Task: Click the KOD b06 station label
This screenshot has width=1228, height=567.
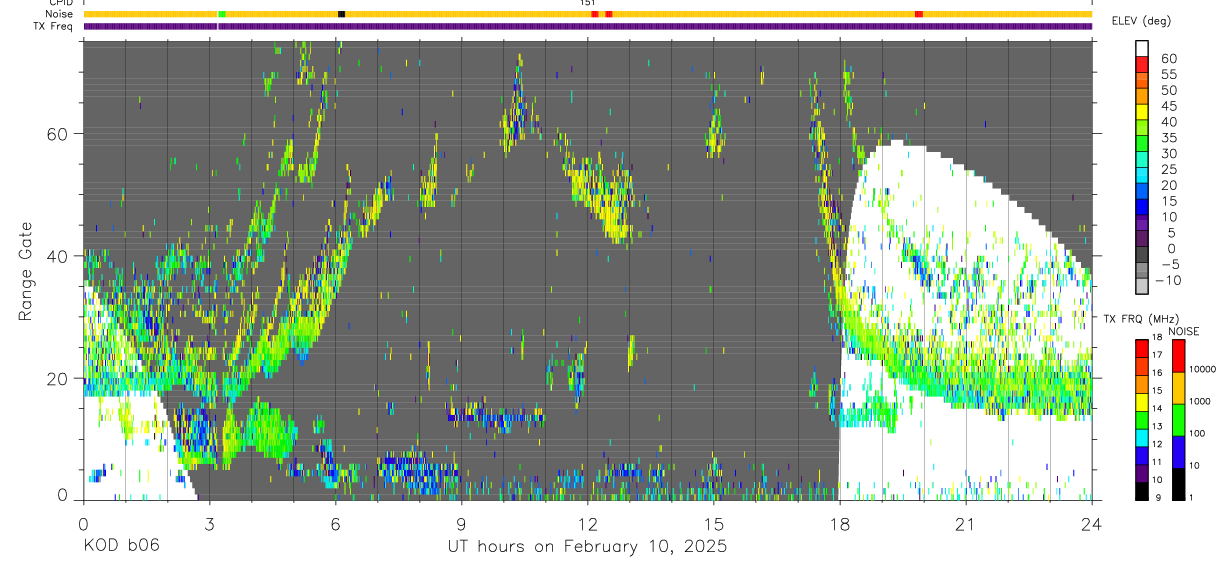Action: point(120,546)
